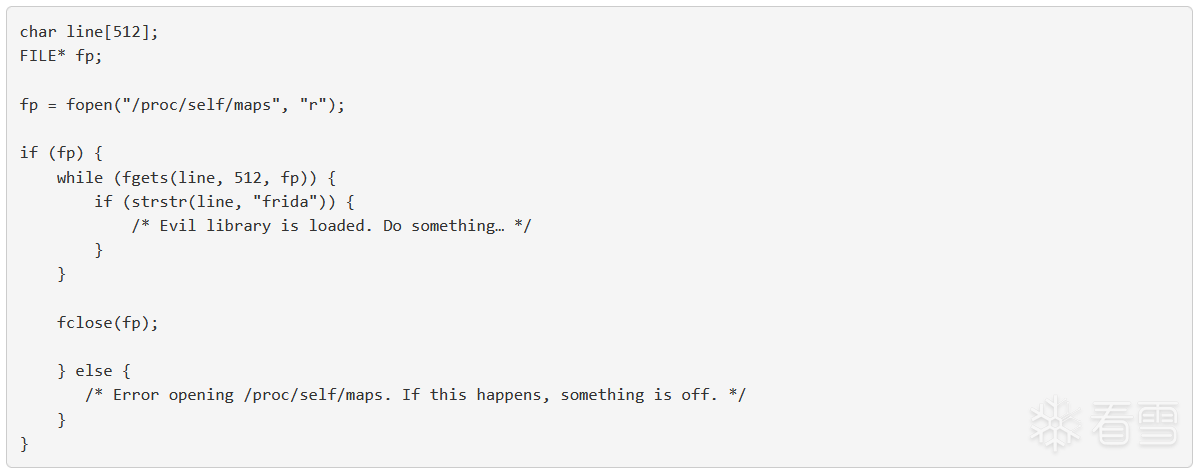The width and height of the screenshot is (1200, 476).
Task: Click the "/proc/self/maps" string literal
Action: [206, 105]
